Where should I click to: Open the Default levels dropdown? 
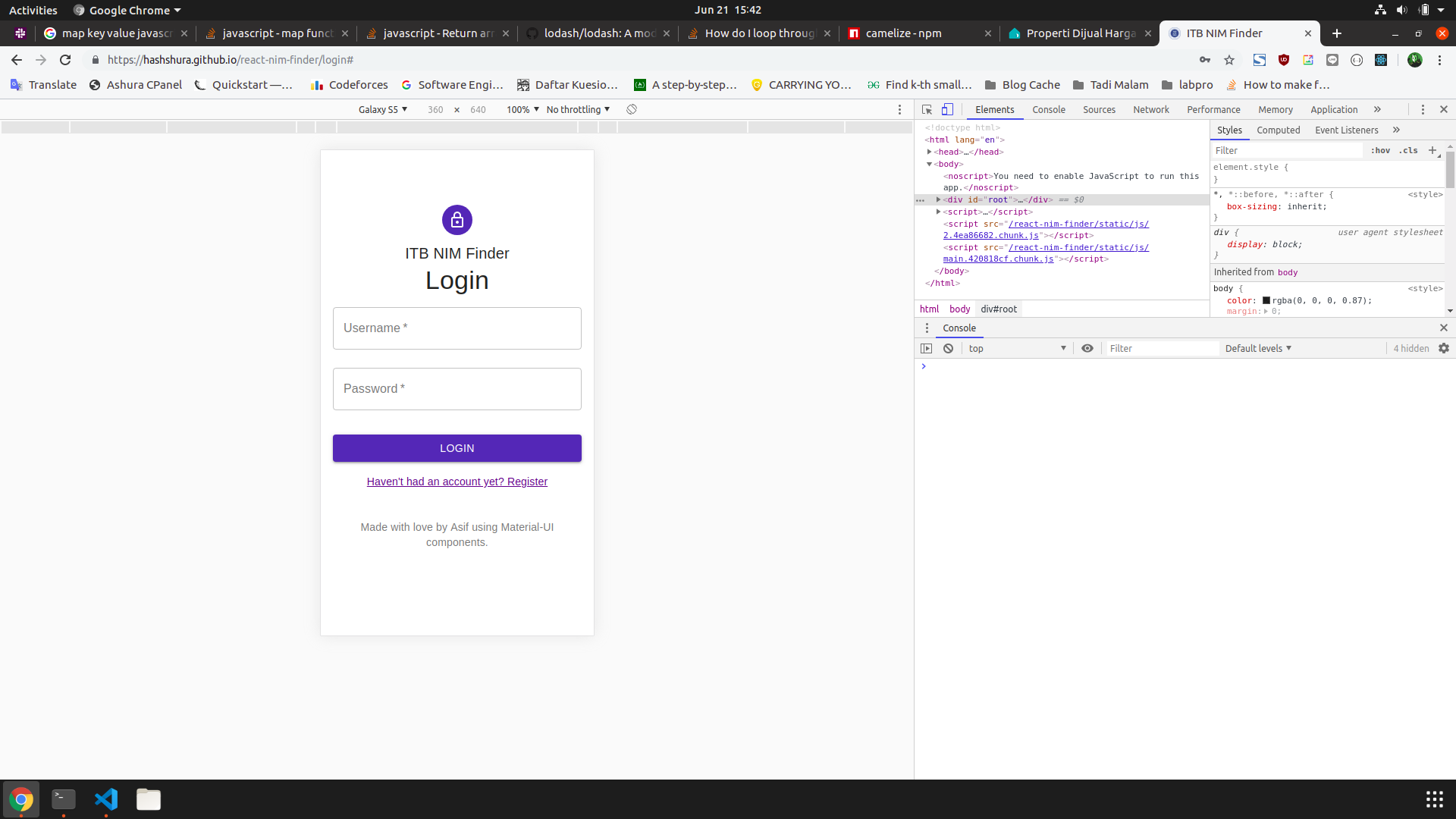click(1257, 348)
